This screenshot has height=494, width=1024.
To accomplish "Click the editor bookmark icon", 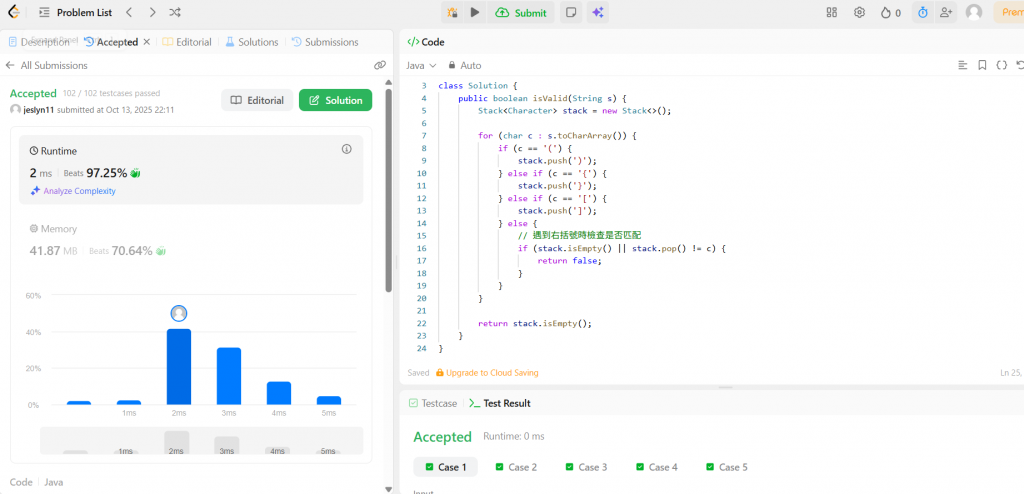I will click(x=982, y=65).
